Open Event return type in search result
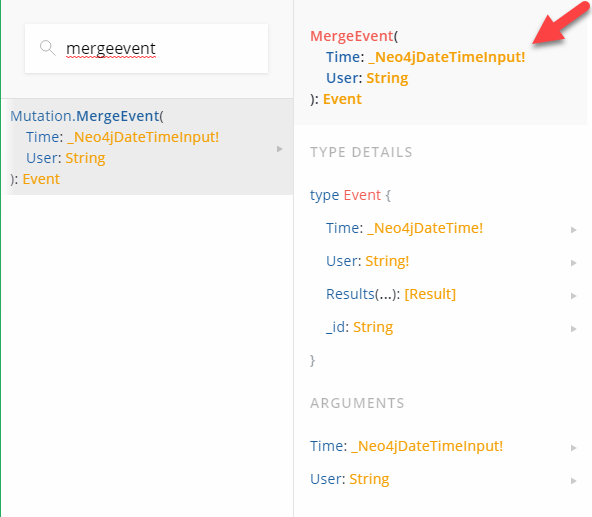The width and height of the screenshot is (592, 517). 41,179
